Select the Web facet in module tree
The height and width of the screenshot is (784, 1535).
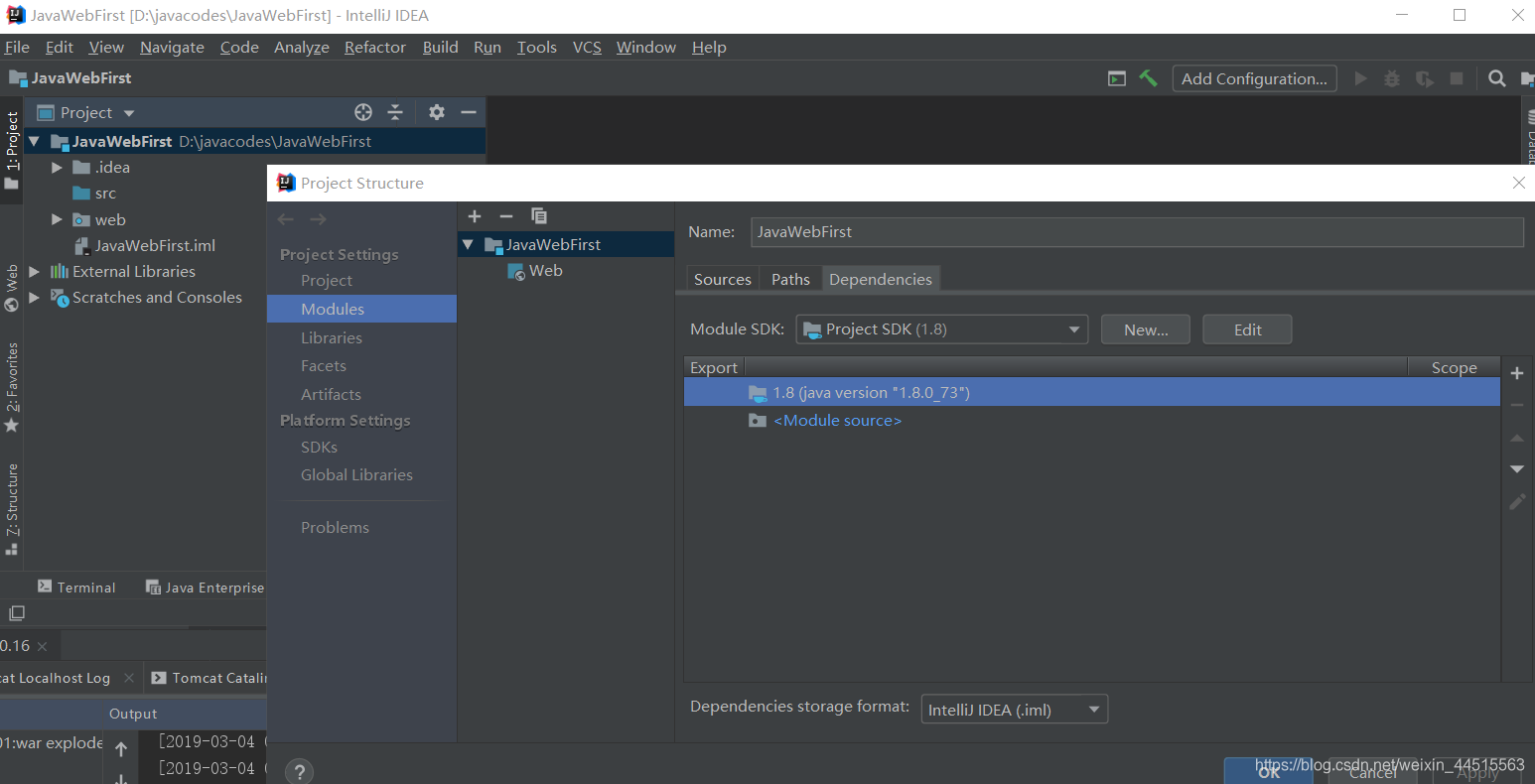click(535, 270)
